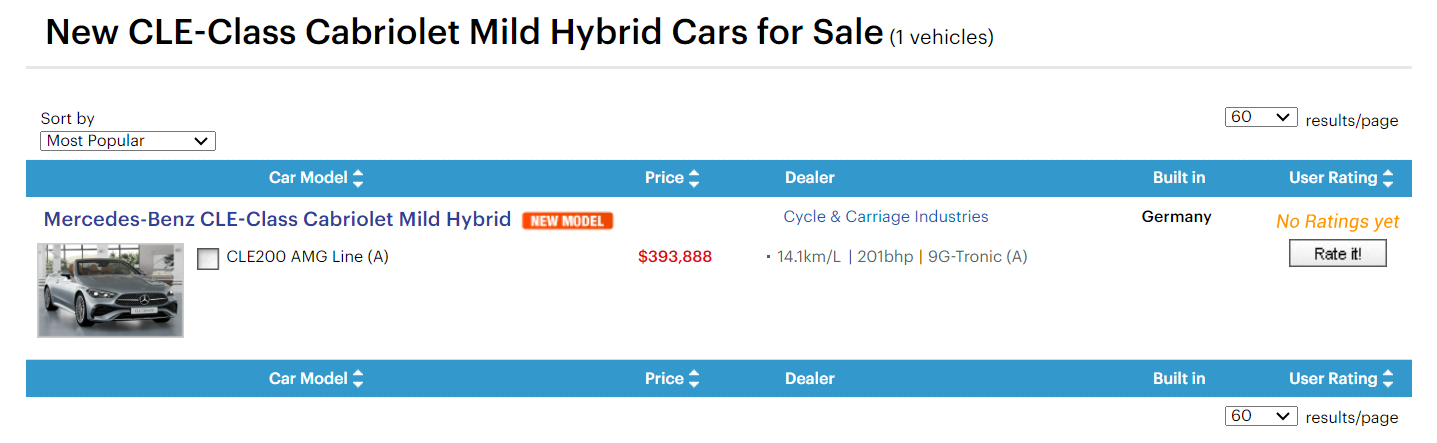Open the Cycle & Carriage Industries dealer link

coord(885,217)
